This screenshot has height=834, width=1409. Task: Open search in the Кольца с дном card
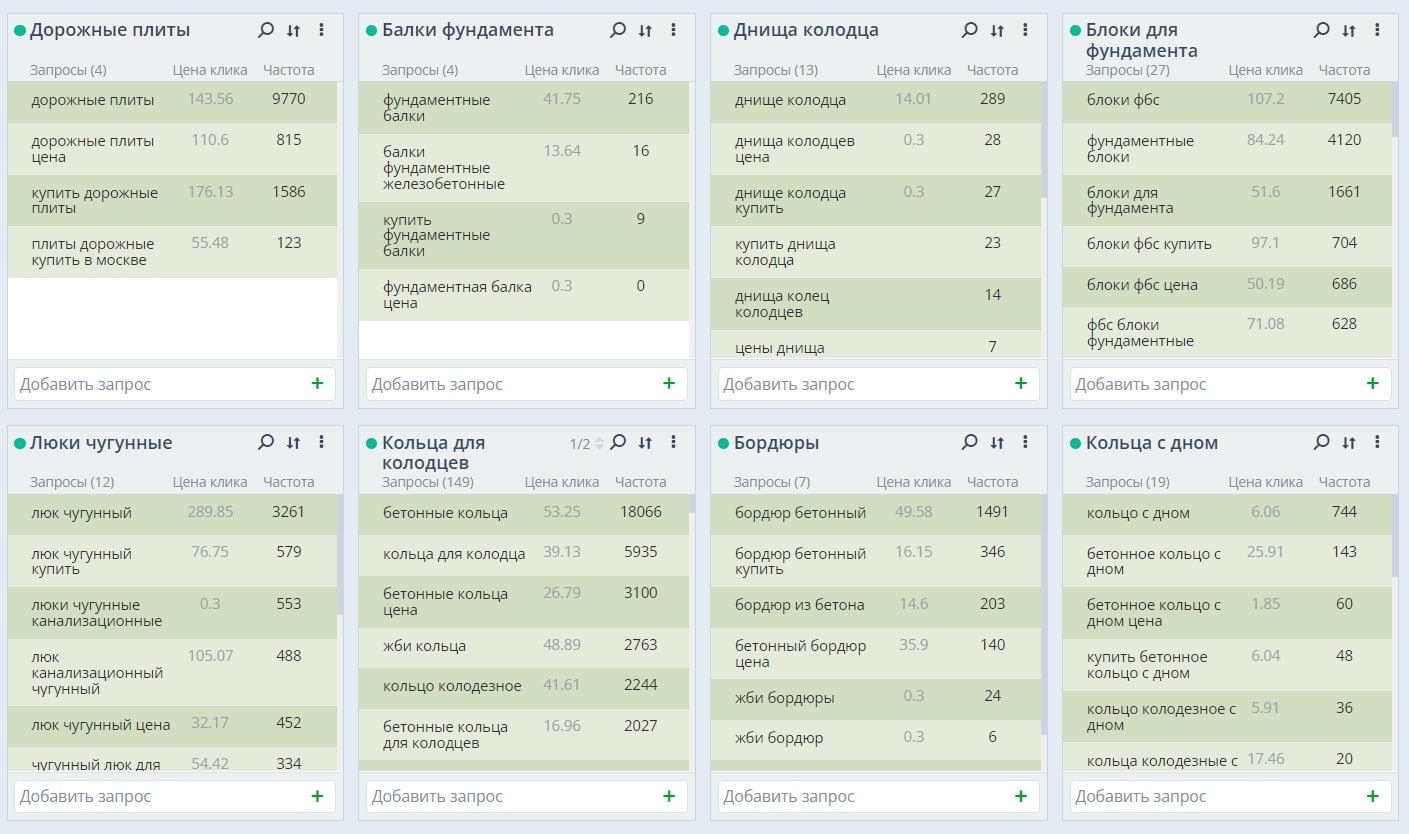1321,442
